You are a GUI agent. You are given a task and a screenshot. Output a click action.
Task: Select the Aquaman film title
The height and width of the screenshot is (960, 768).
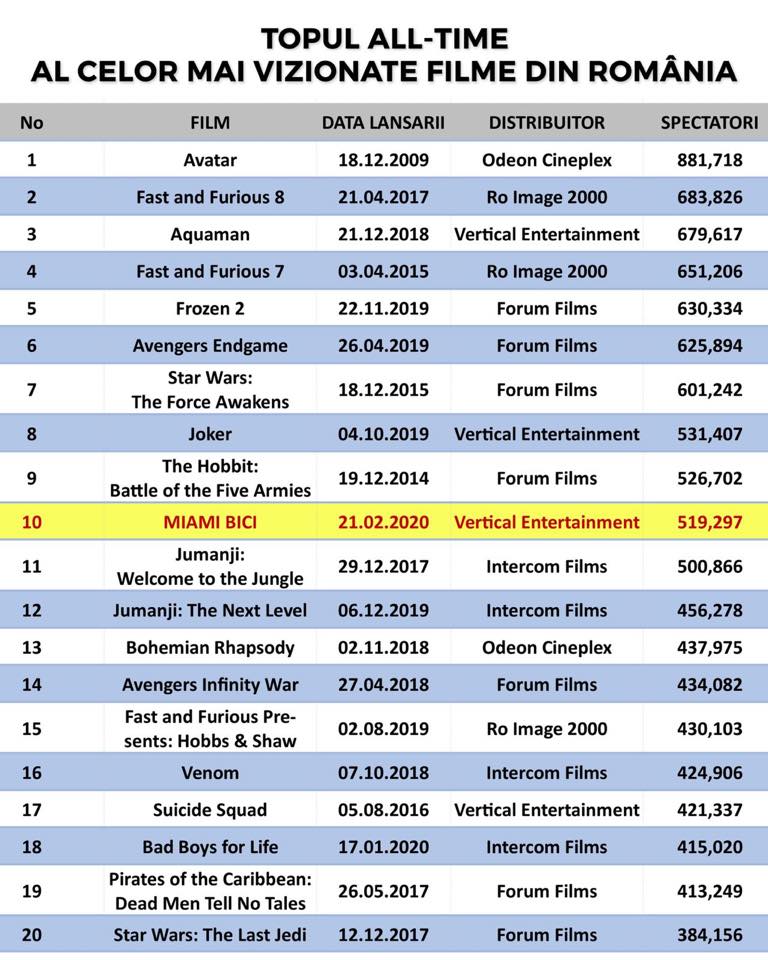click(210, 234)
